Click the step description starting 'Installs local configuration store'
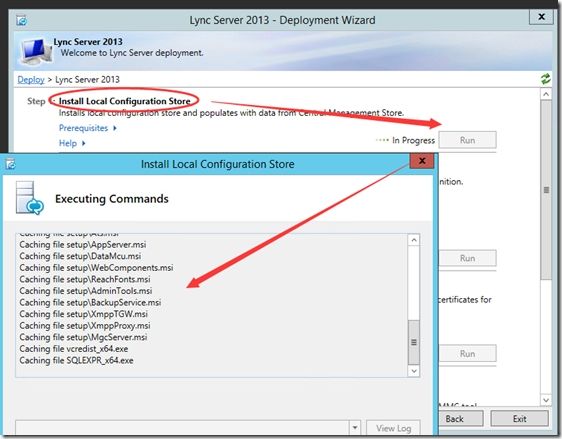 coord(231,113)
